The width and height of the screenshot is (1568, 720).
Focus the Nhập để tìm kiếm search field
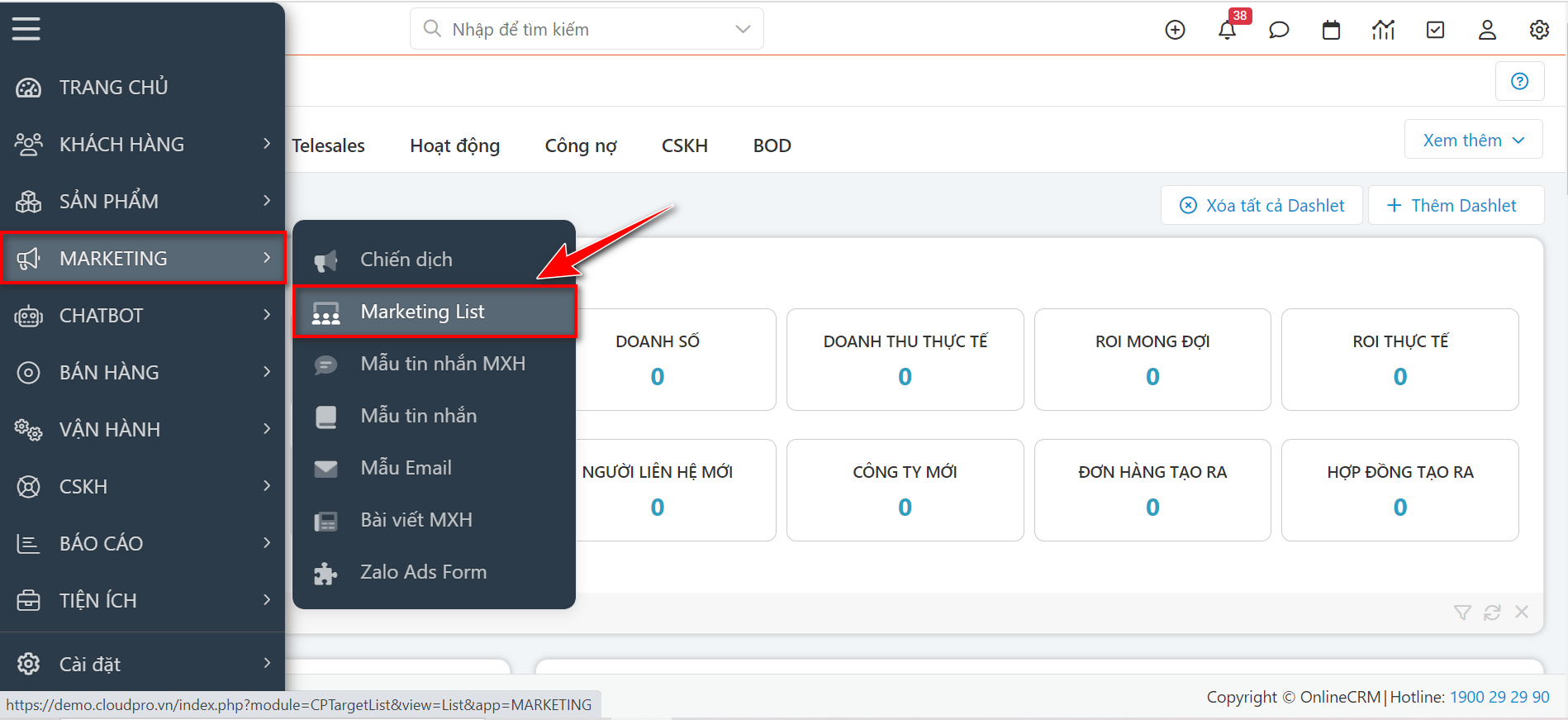pos(587,29)
